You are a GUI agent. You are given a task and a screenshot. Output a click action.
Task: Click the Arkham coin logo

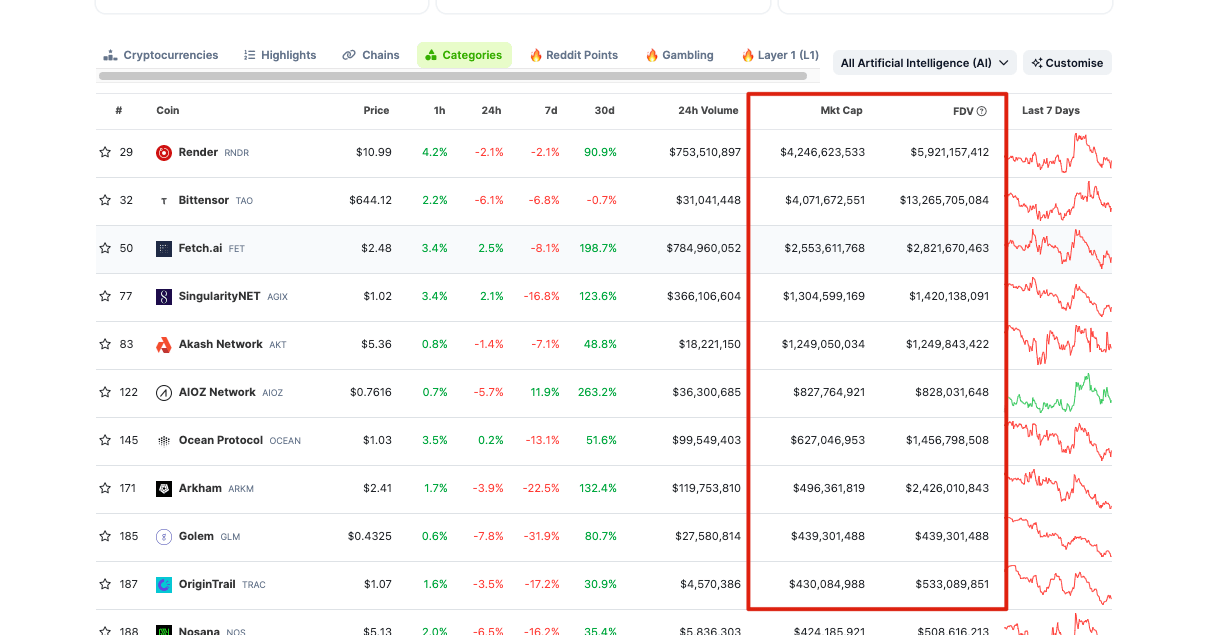tap(164, 489)
